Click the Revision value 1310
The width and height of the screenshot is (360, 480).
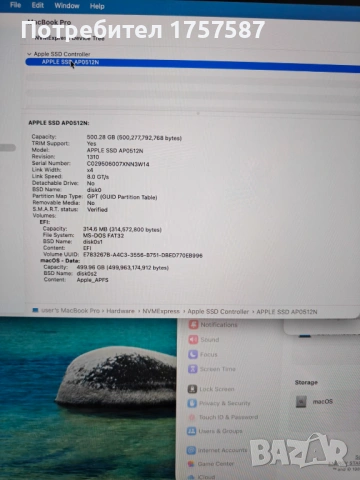[x=93, y=157]
